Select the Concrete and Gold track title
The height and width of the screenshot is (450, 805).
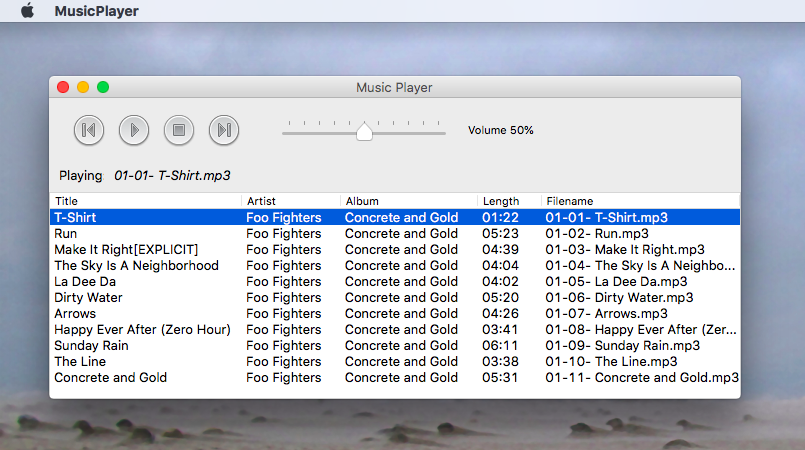coord(110,377)
